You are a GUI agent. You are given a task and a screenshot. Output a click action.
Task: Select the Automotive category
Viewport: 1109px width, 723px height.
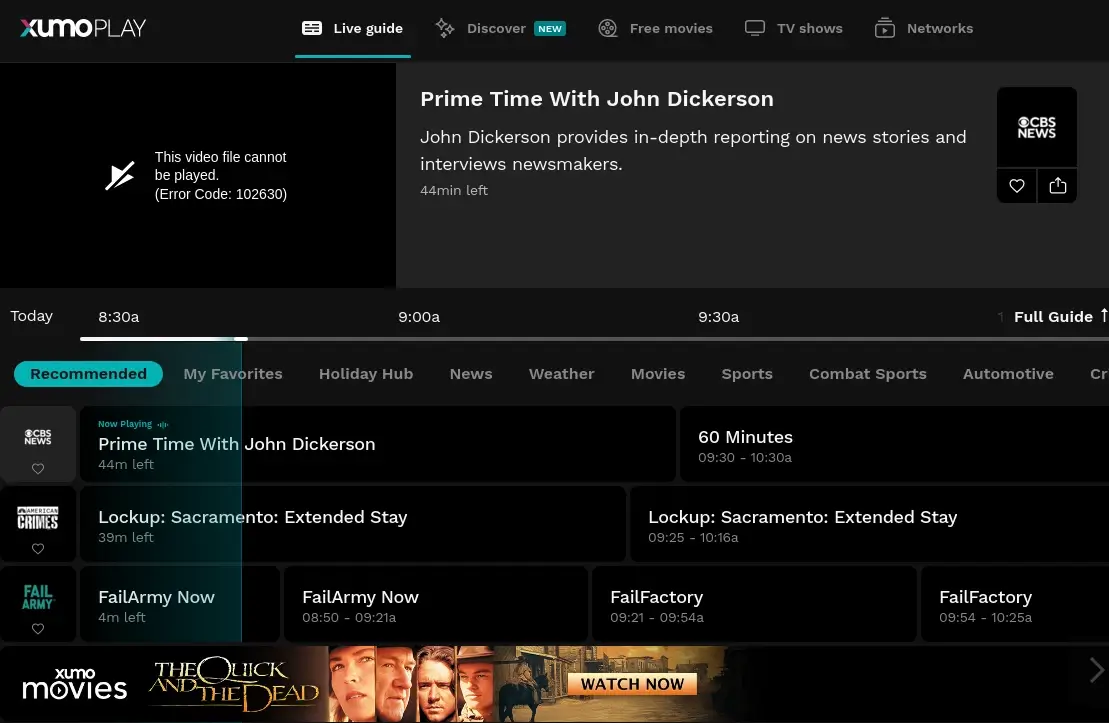tap(1008, 374)
